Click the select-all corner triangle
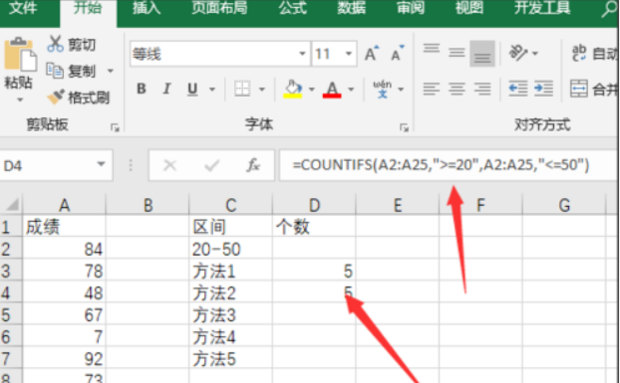This screenshot has height=383, width=620. coord(12,205)
